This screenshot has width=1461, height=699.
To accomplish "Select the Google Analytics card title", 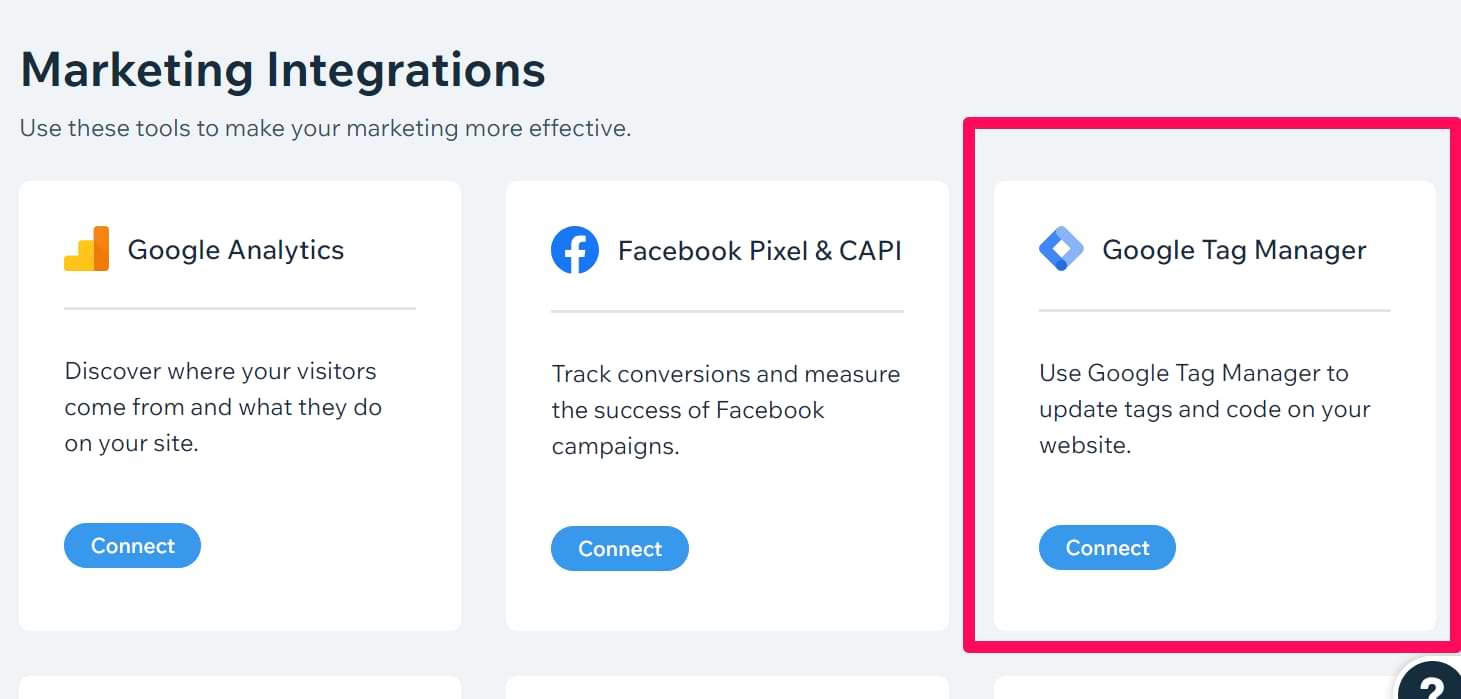I will [x=236, y=250].
